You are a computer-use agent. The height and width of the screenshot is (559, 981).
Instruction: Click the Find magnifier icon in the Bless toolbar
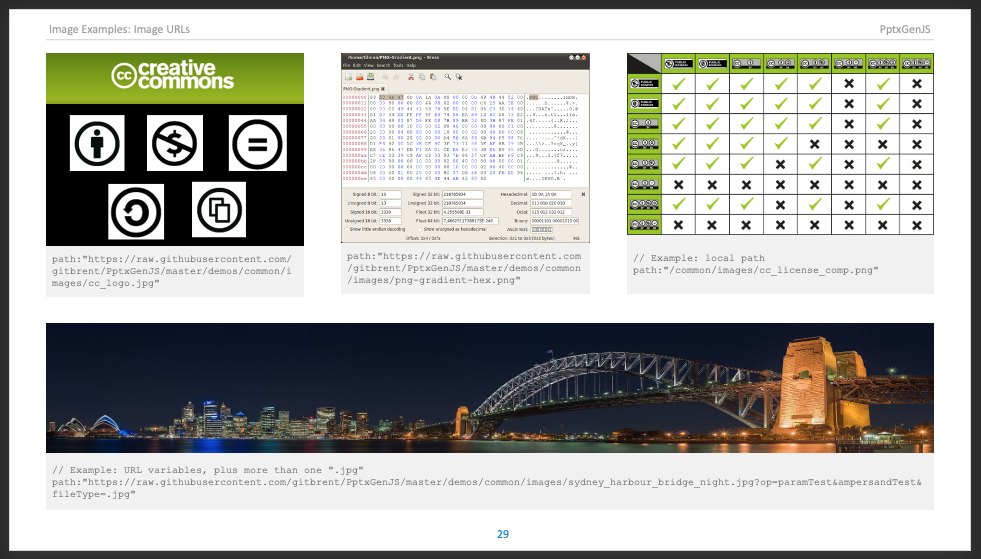pyautogui.click(x=448, y=77)
